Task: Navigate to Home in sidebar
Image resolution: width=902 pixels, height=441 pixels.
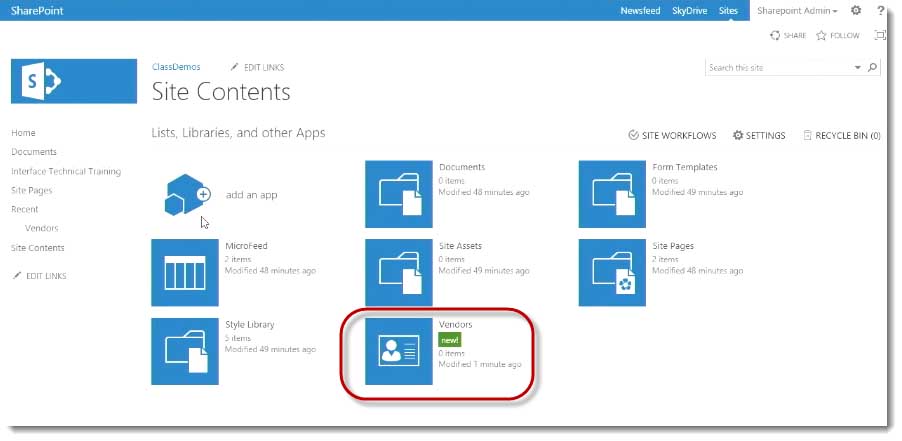Action: tap(23, 133)
